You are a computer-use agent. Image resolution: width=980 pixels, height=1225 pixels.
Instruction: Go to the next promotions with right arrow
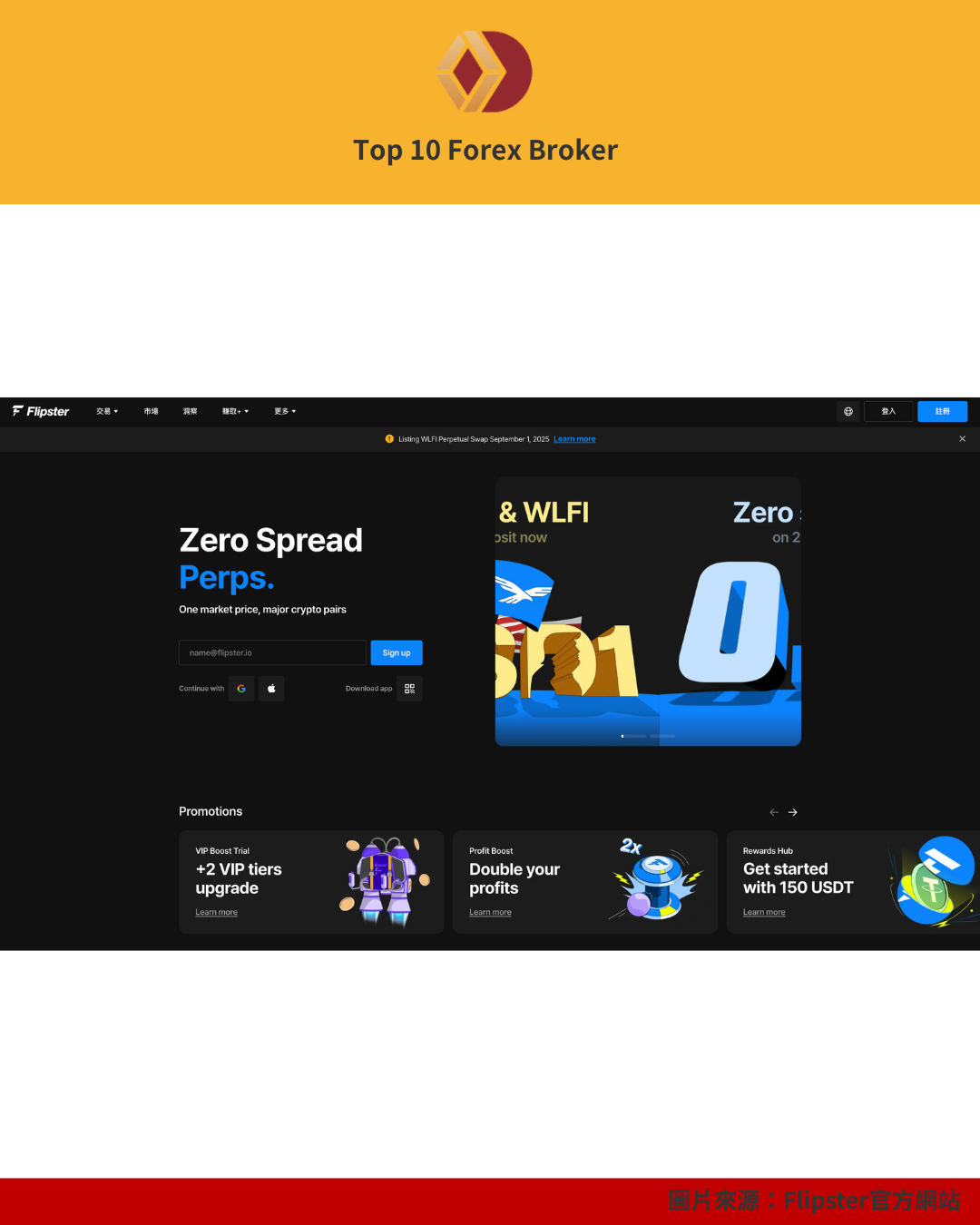click(x=793, y=812)
